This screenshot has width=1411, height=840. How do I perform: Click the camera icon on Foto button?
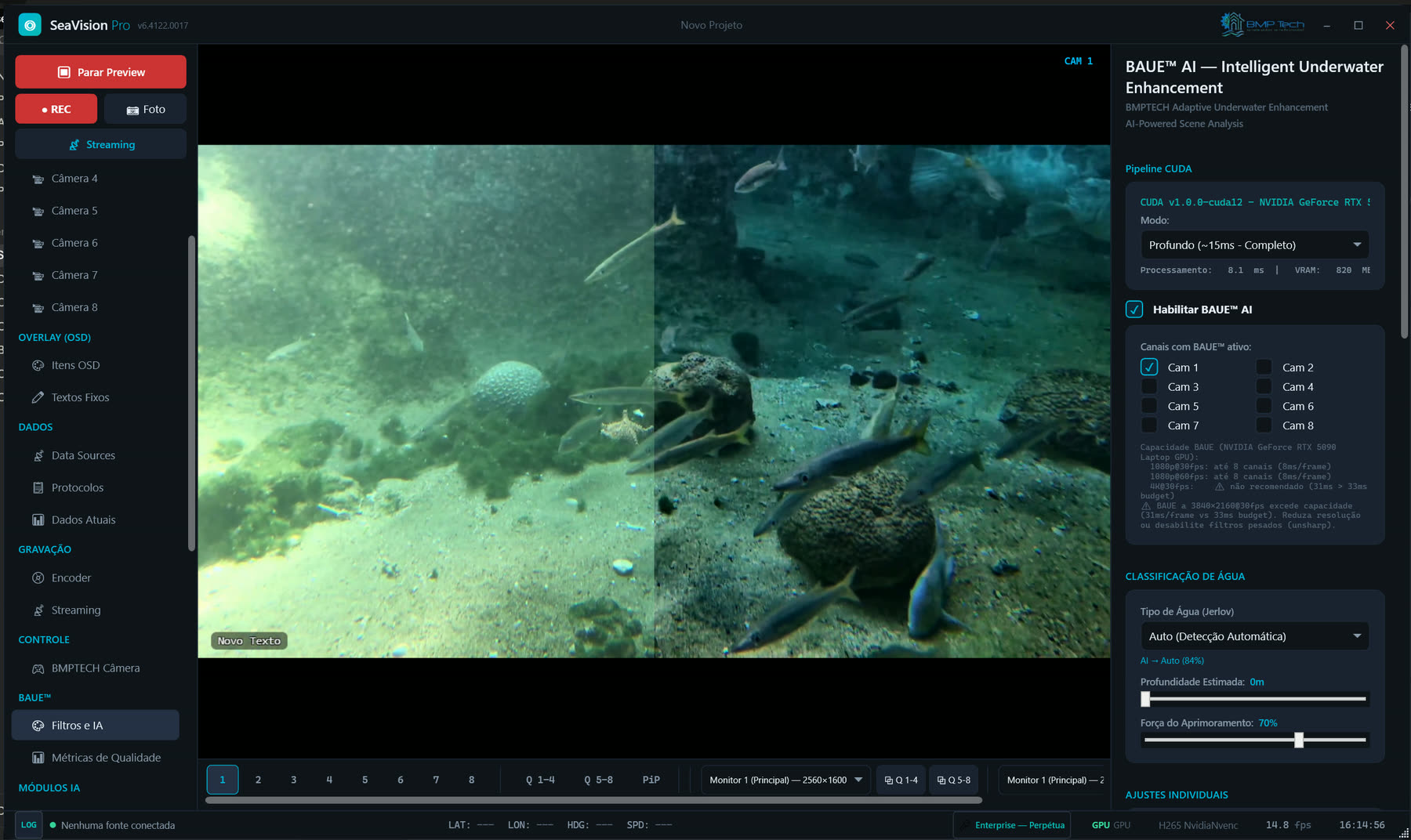point(132,110)
